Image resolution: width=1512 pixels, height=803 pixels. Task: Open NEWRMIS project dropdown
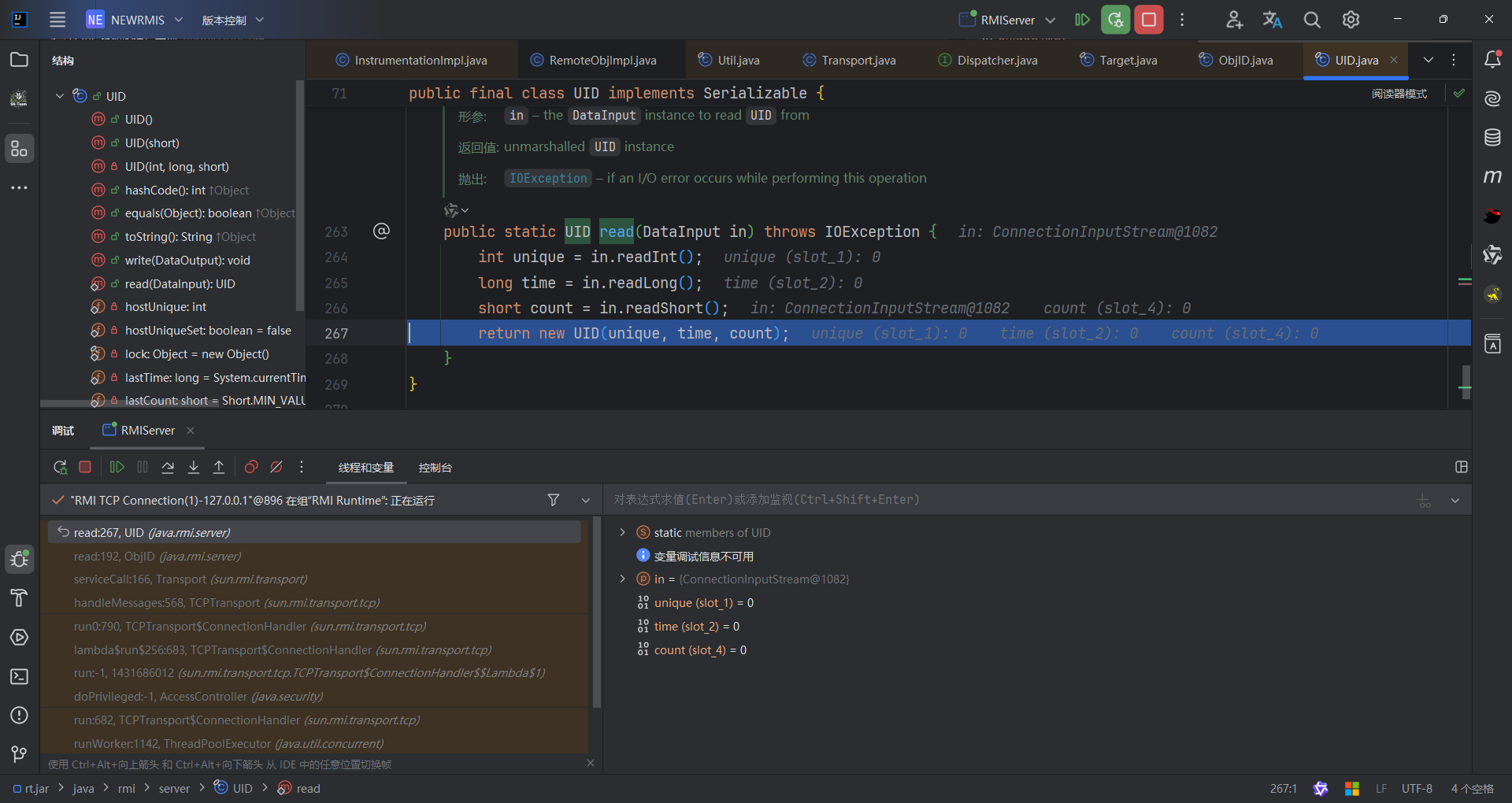click(x=135, y=20)
